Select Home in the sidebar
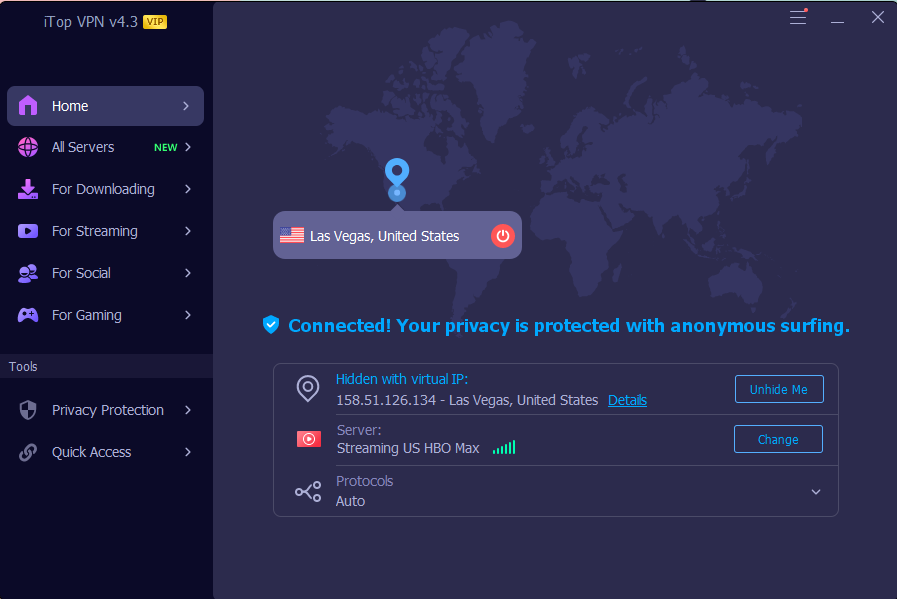Screen dimensions: 897x599 point(105,106)
